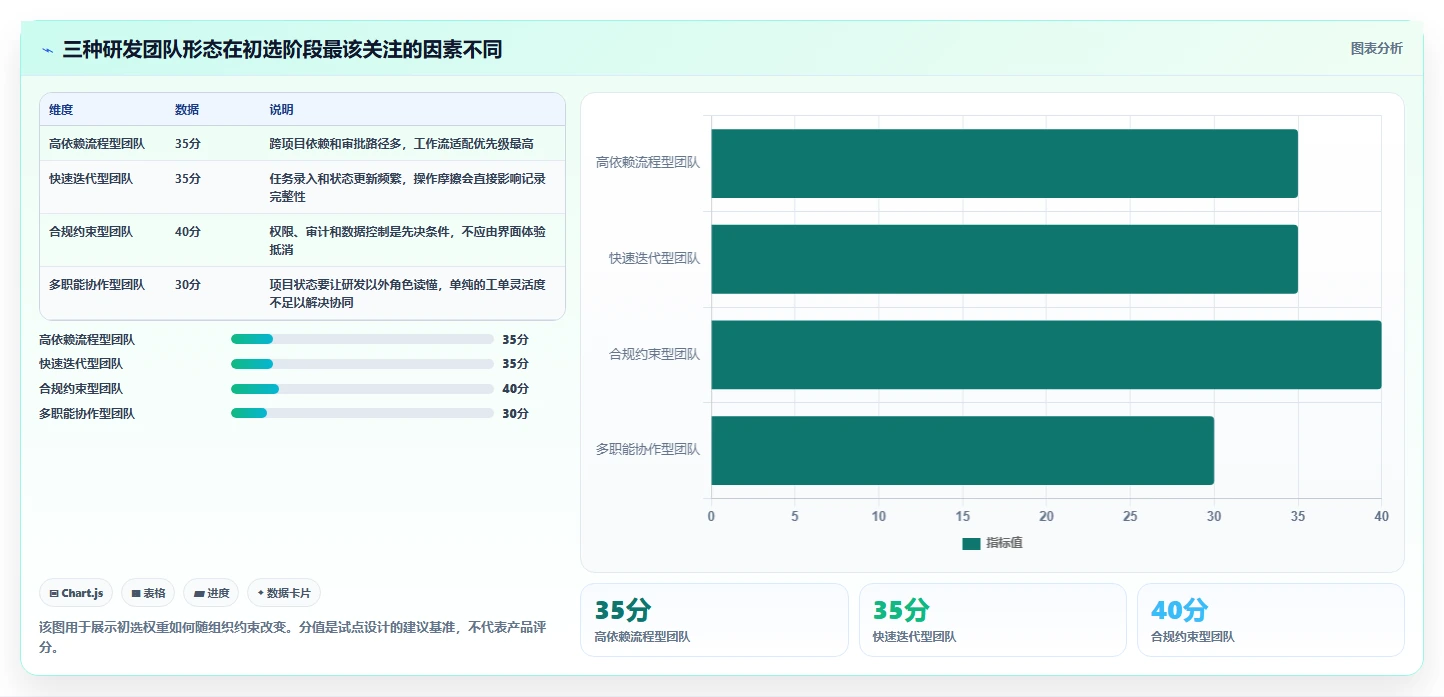This screenshot has width=1444, height=697.
Task: Click the 多职能协作型团队 chart bar
Action: pyautogui.click(x=962, y=451)
